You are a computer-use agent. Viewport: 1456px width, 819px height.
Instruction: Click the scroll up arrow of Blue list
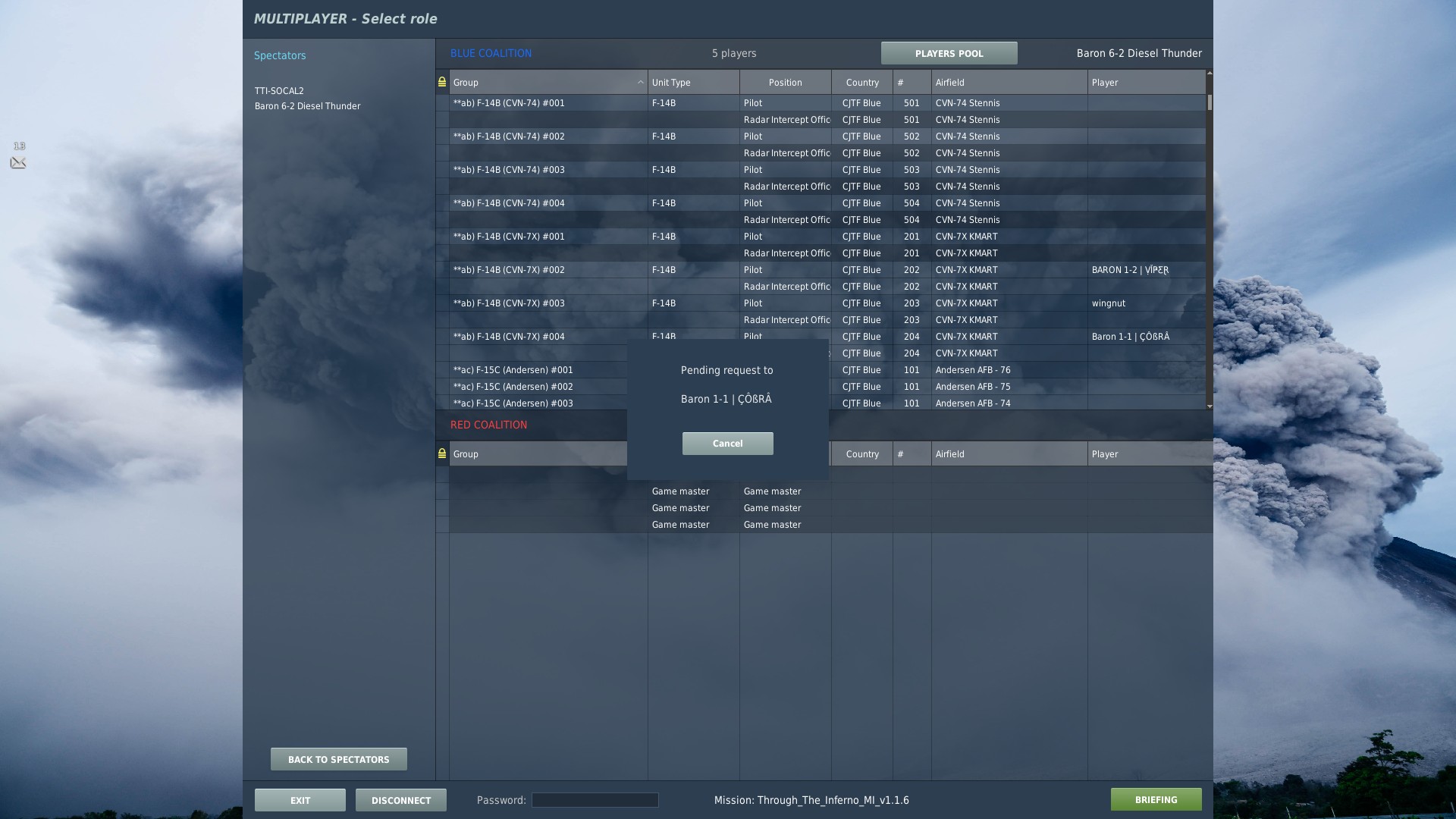tap(1209, 73)
